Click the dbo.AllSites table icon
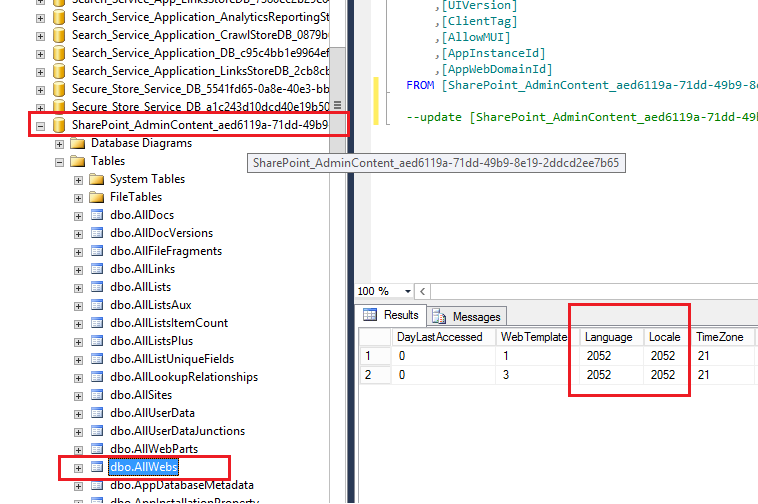Viewport: 758px width, 504px height. (97, 395)
